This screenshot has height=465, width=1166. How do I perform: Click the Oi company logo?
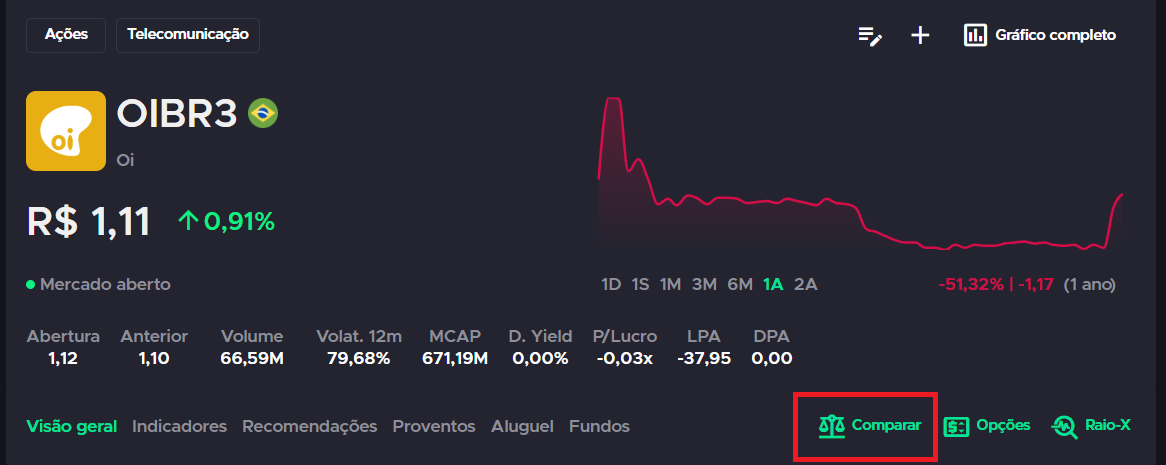[x=66, y=131]
